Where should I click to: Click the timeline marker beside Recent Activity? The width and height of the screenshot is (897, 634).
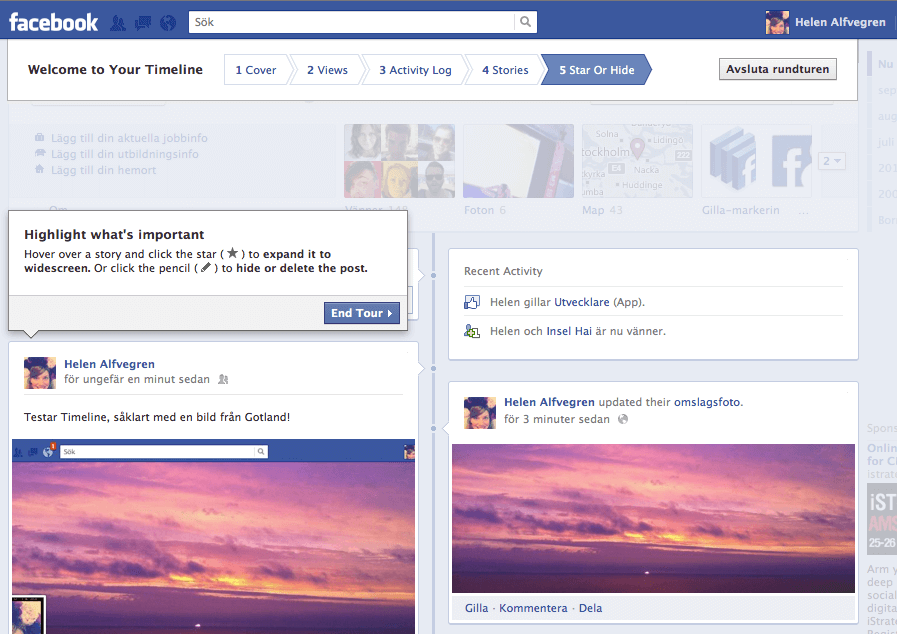[434, 276]
